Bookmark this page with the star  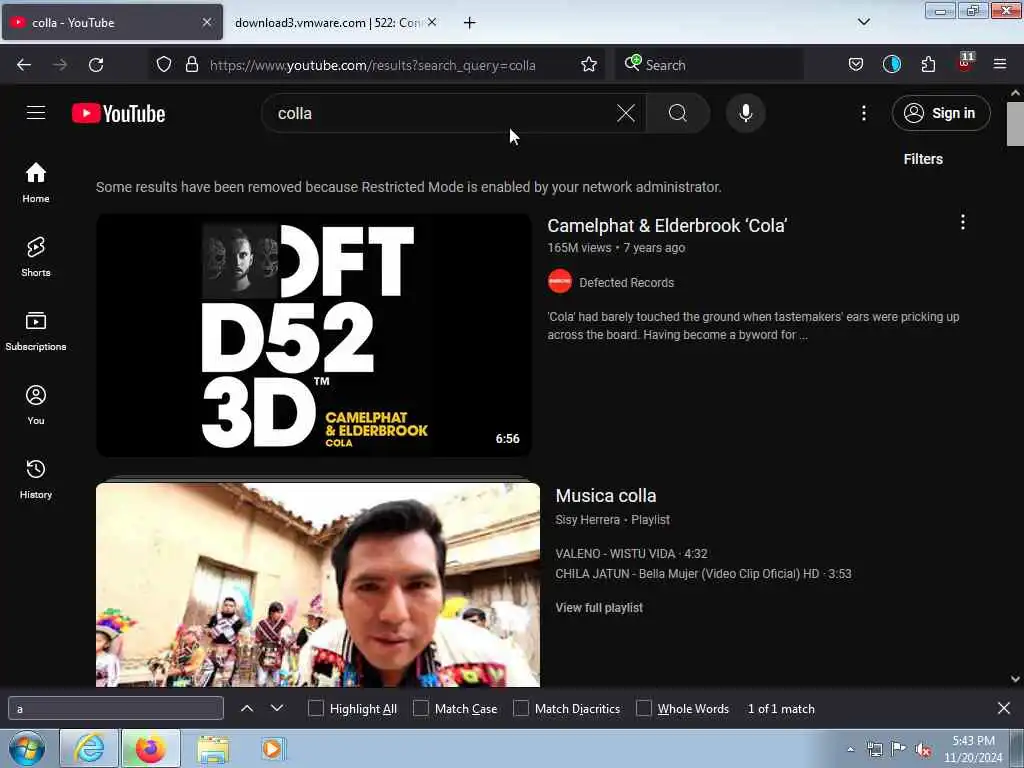point(588,64)
